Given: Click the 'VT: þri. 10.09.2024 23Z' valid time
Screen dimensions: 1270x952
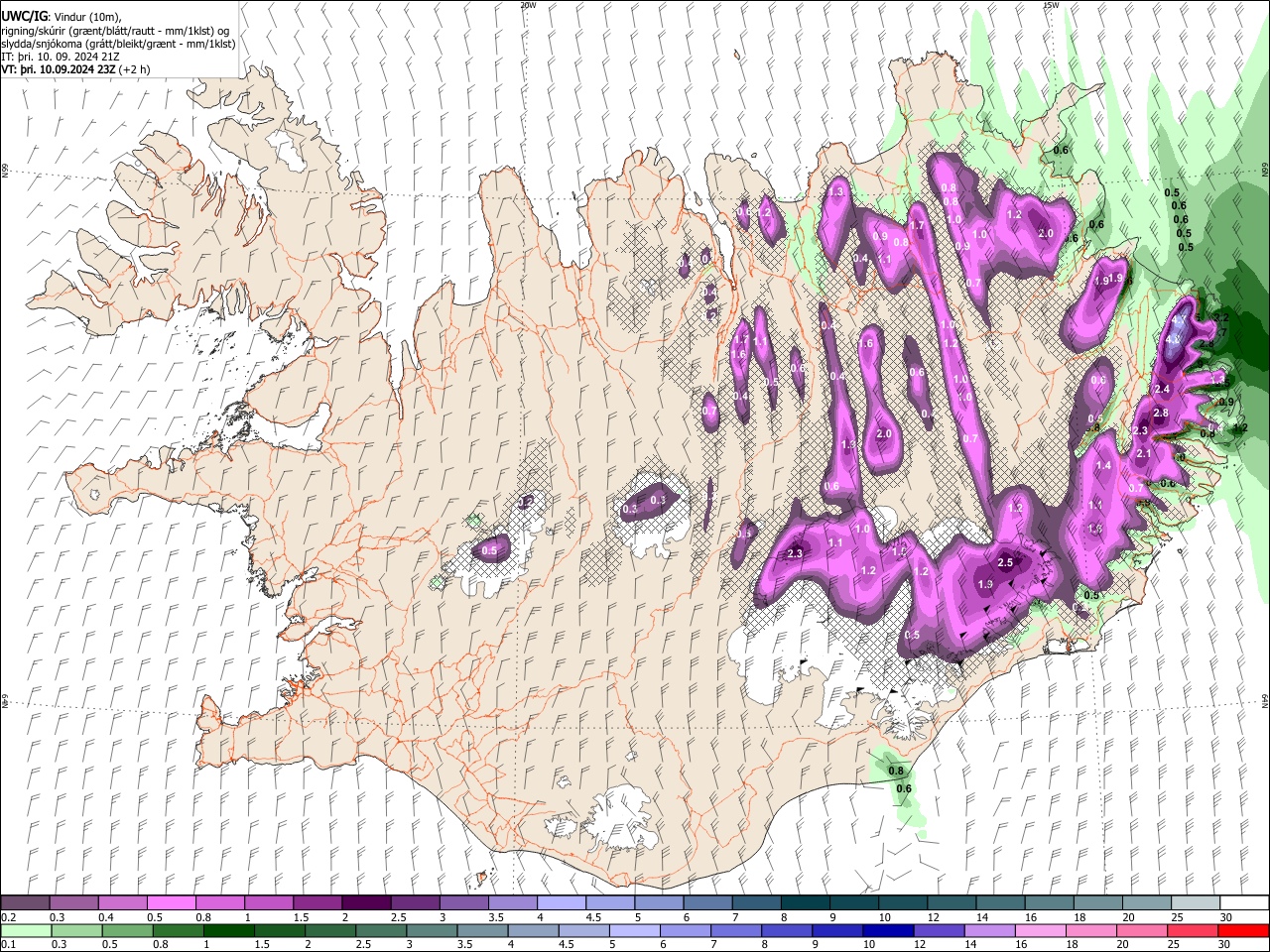Looking at the screenshot, I should tap(59, 69).
